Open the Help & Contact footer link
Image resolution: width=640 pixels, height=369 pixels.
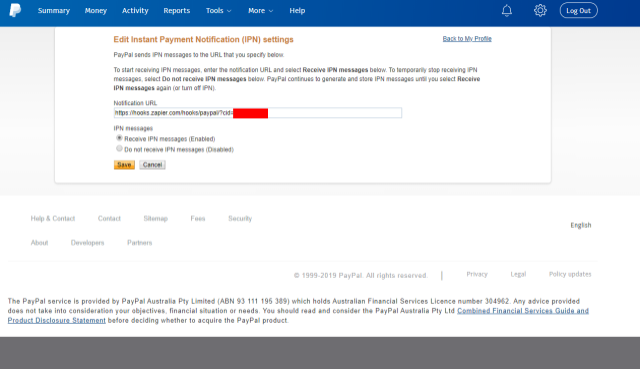[53, 219]
